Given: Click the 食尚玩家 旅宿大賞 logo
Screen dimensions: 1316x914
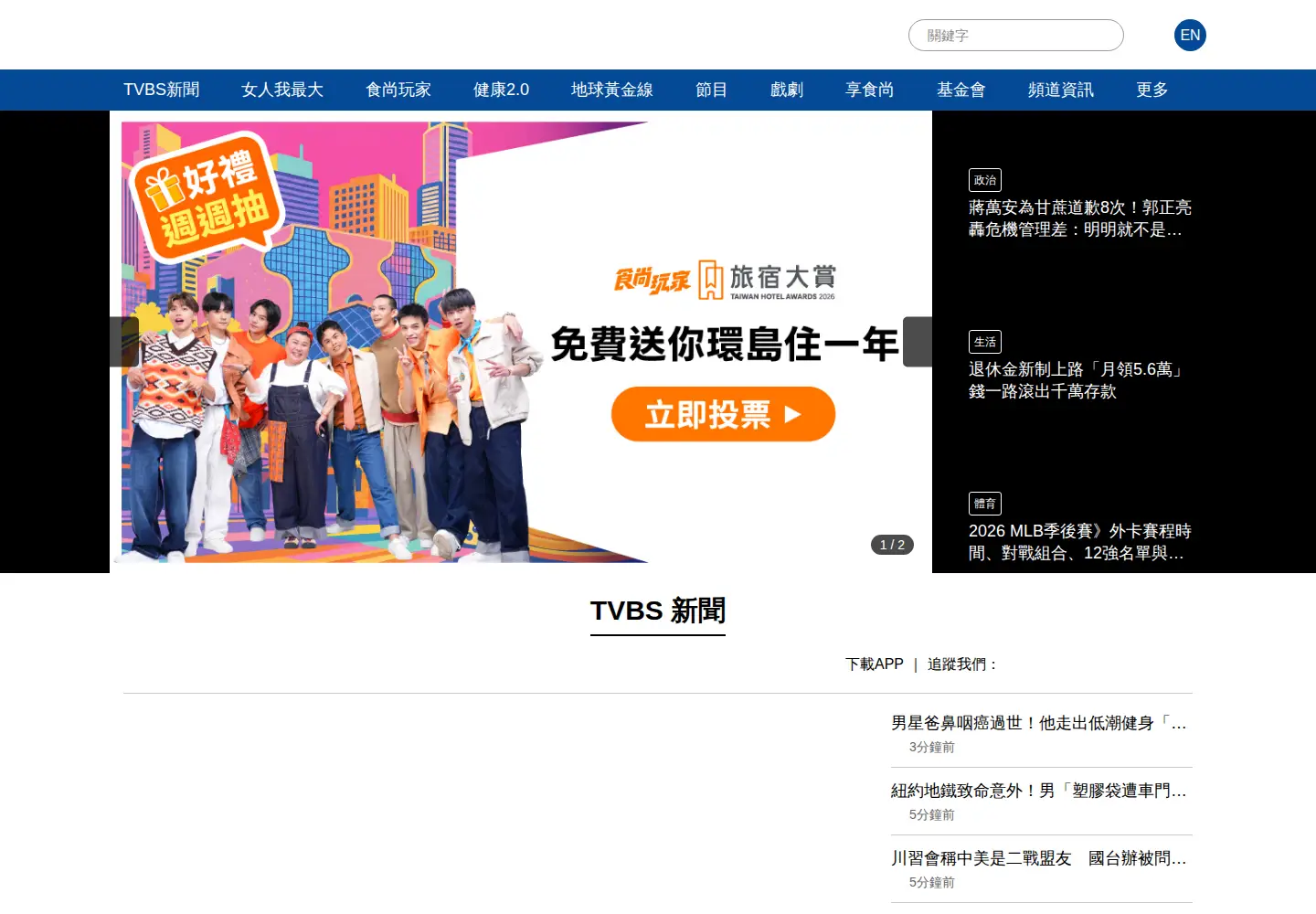Looking at the screenshot, I should pyautogui.click(x=725, y=280).
